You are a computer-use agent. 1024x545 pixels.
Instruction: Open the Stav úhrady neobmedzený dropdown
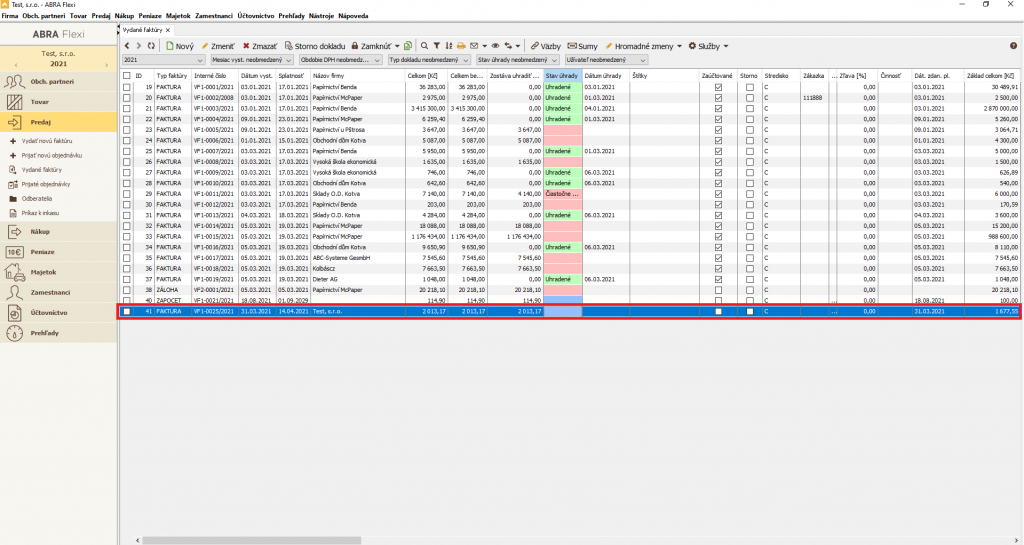click(518, 60)
